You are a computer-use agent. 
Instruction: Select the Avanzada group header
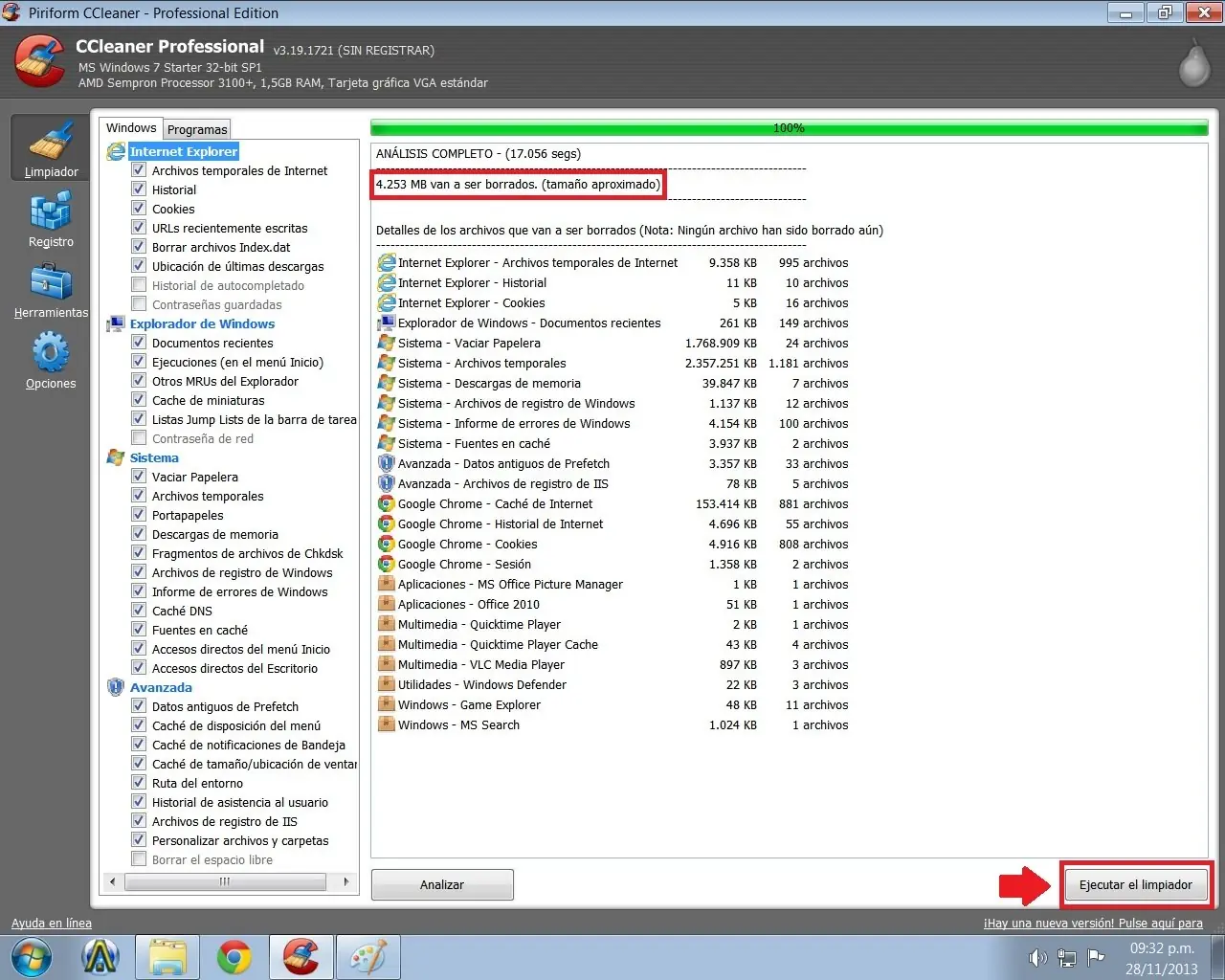pos(161,687)
